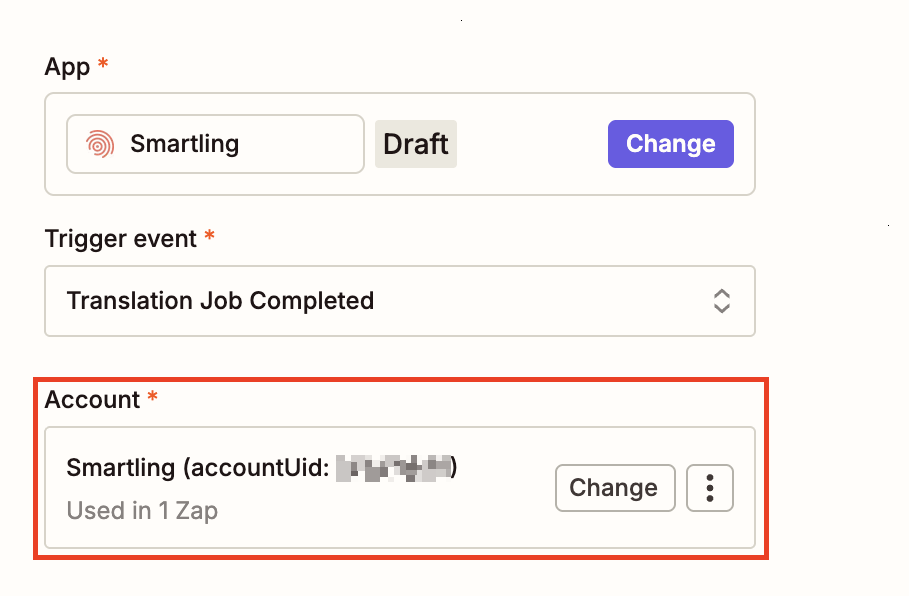This screenshot has width=909, height=596.
Task: Click the Smartling app name field
Action: (215, 144)
